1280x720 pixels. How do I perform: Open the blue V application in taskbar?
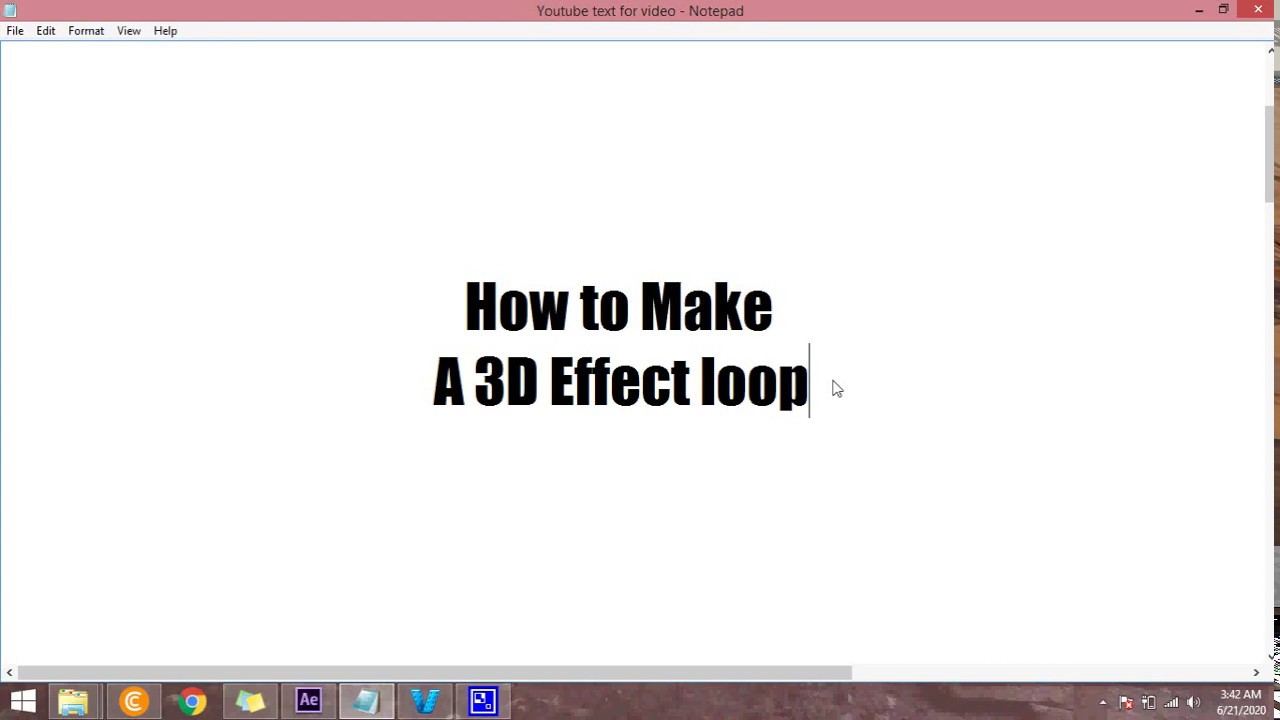tap(425, 701)
